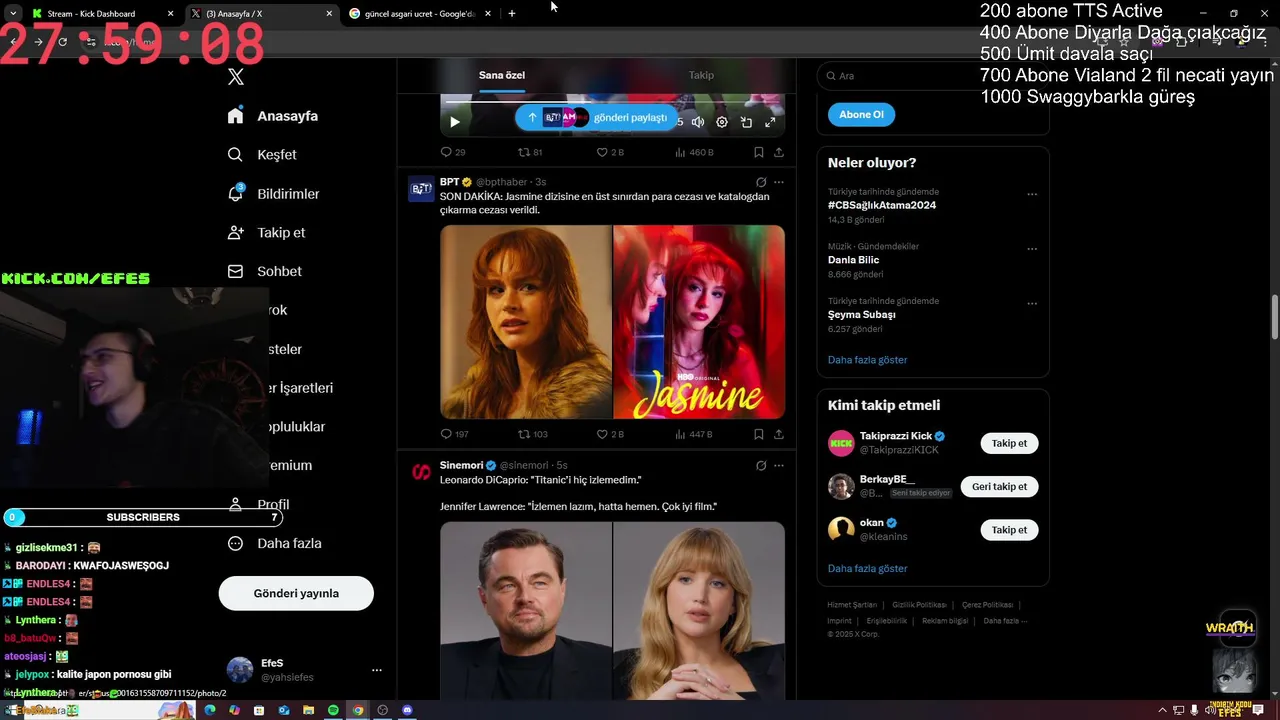The image size is (1280, 720).
Task: Open the Şeyma Subaşı trend
Action: tap(861, 314)
